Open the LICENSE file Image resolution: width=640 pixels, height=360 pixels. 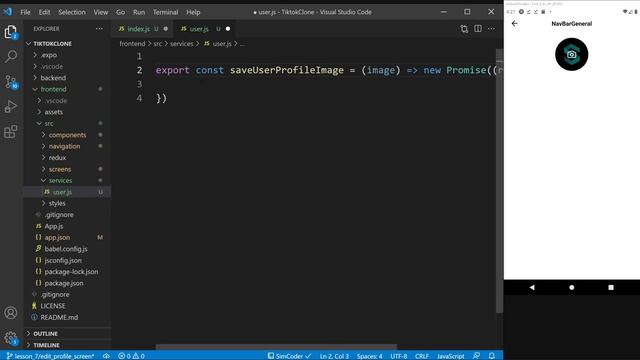53,306
